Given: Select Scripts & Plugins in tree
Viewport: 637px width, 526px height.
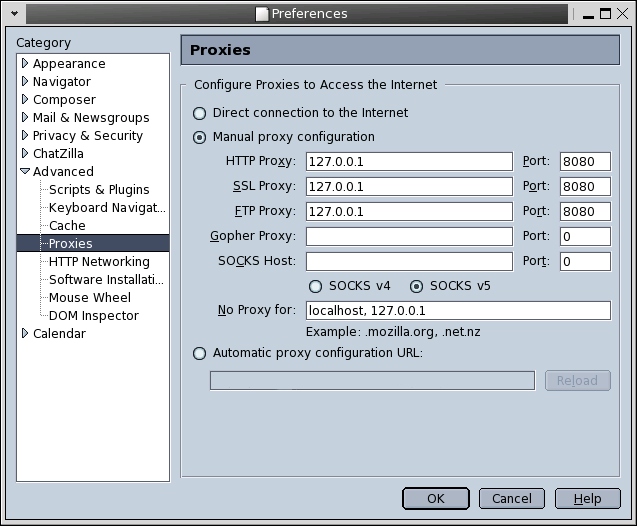Looking at the screenshot, I should (x=99, y=189).
